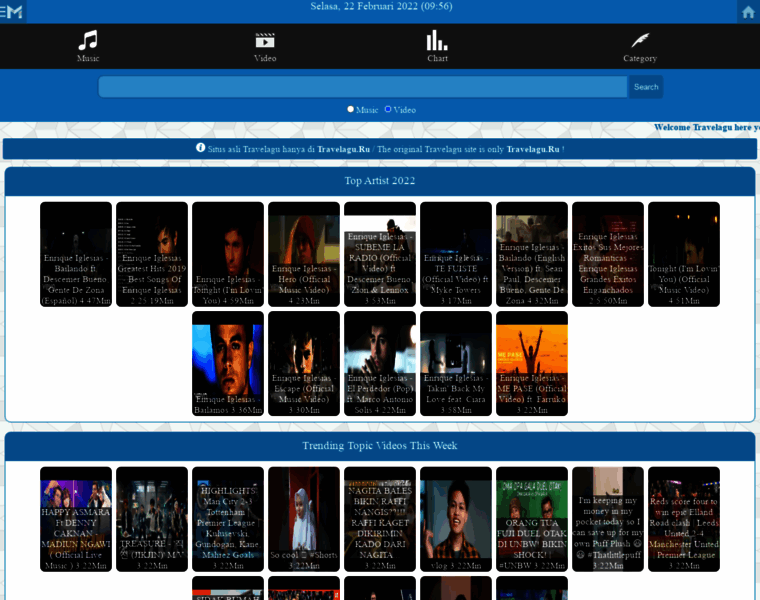
Task: Click the Top Artist 2022 header
Action: point(380,181)
